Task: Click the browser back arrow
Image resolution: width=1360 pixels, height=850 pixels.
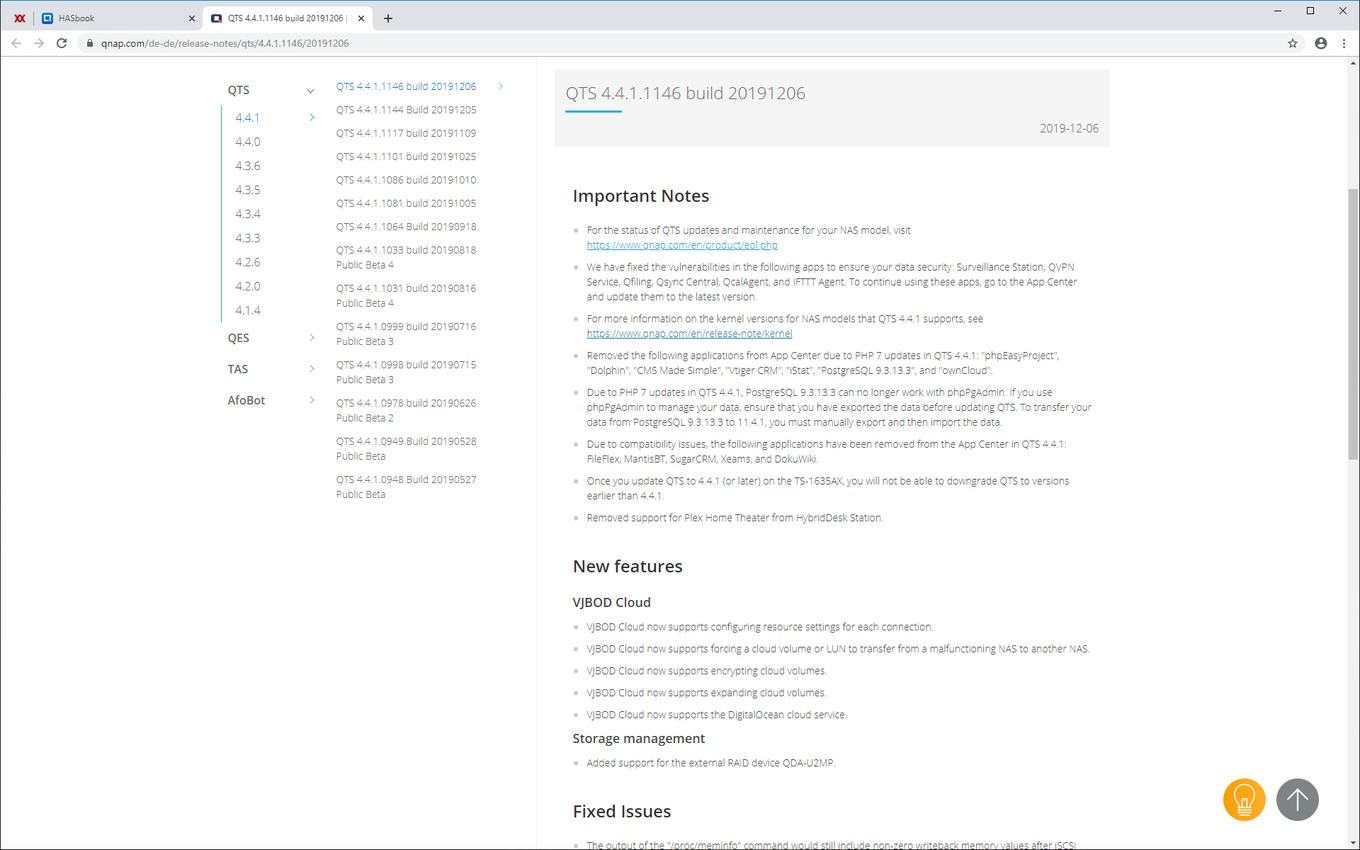Action: click(x=16, y=43)
